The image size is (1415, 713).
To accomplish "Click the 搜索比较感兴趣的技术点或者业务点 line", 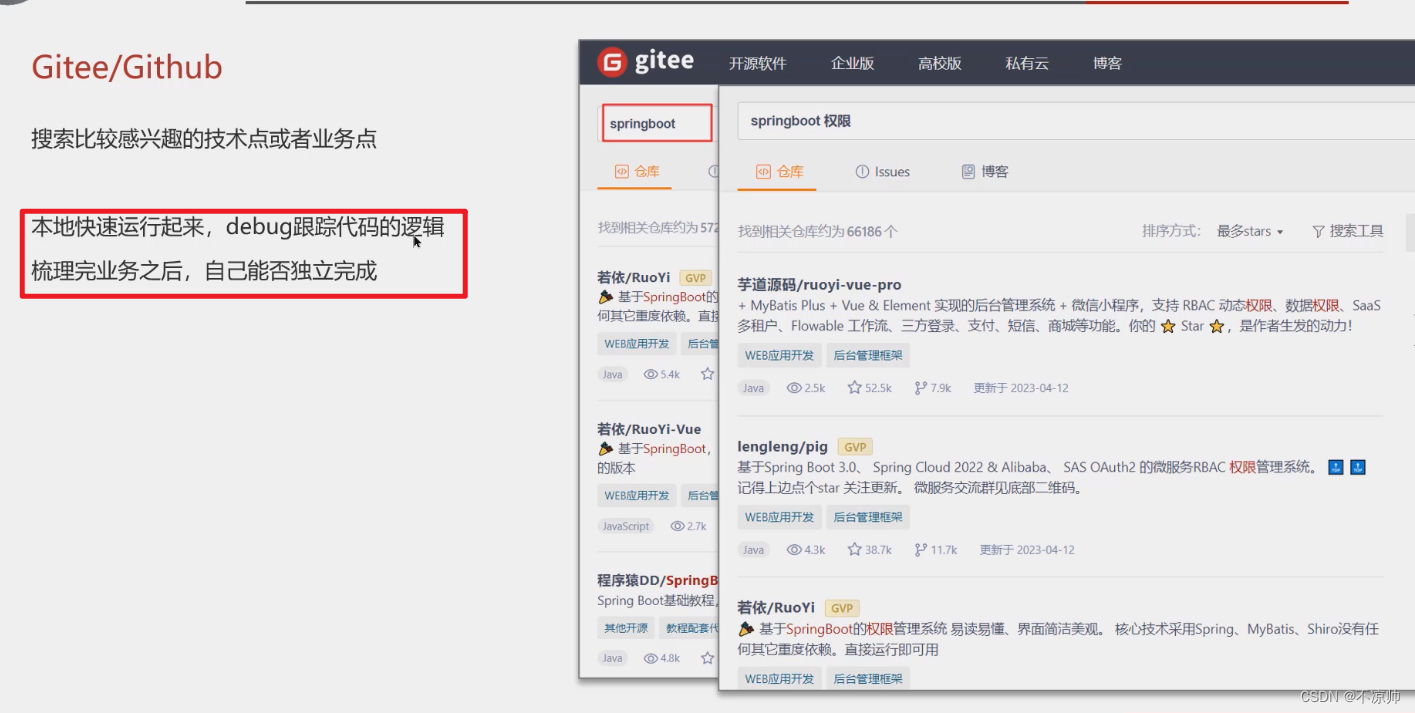I will [x=204, y=139].
